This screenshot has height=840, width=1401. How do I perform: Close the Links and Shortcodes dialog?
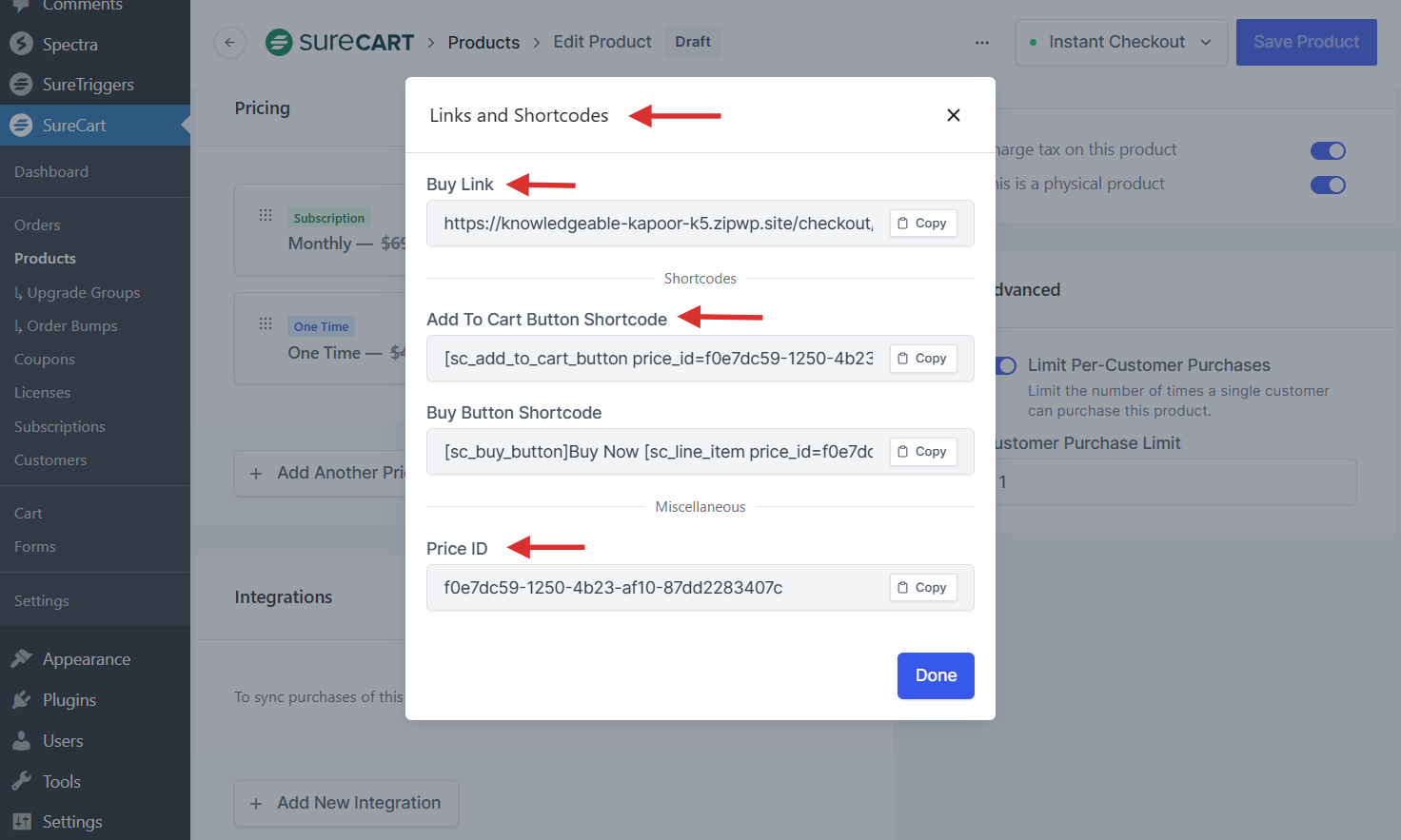click(953, 115)
